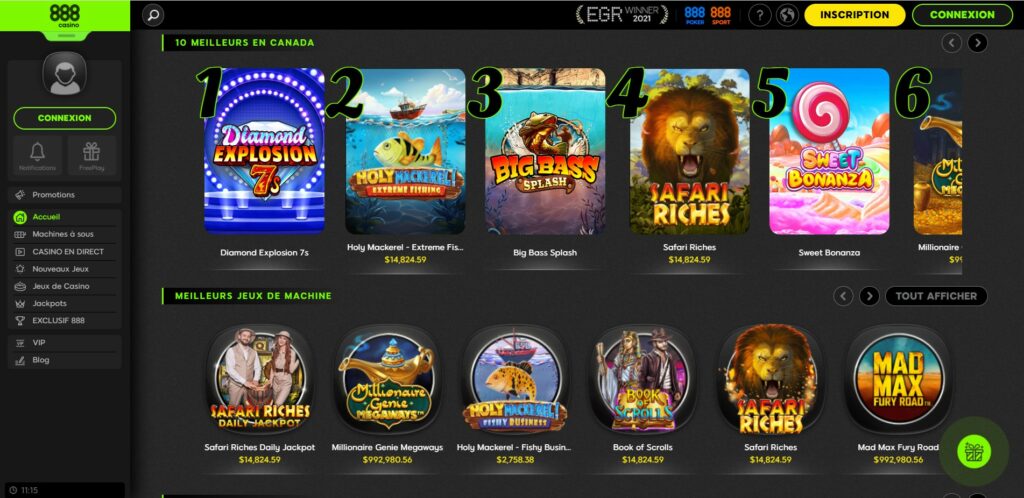The width and height of the screenshot is (1024, 498).
Task: Go to Machines à sous menu
Action: pos(65,234)
